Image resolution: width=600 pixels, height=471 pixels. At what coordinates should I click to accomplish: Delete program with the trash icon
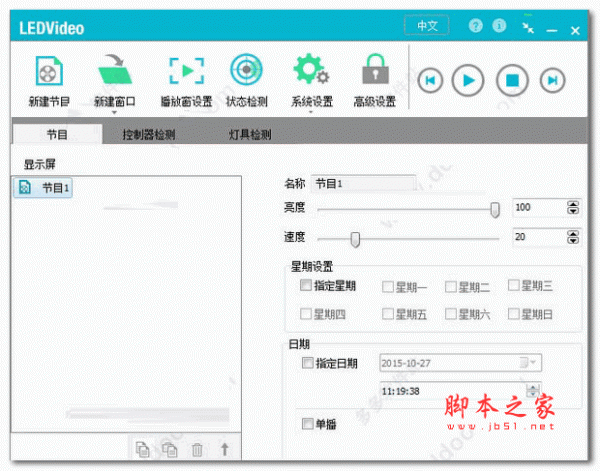pos(197,450)
